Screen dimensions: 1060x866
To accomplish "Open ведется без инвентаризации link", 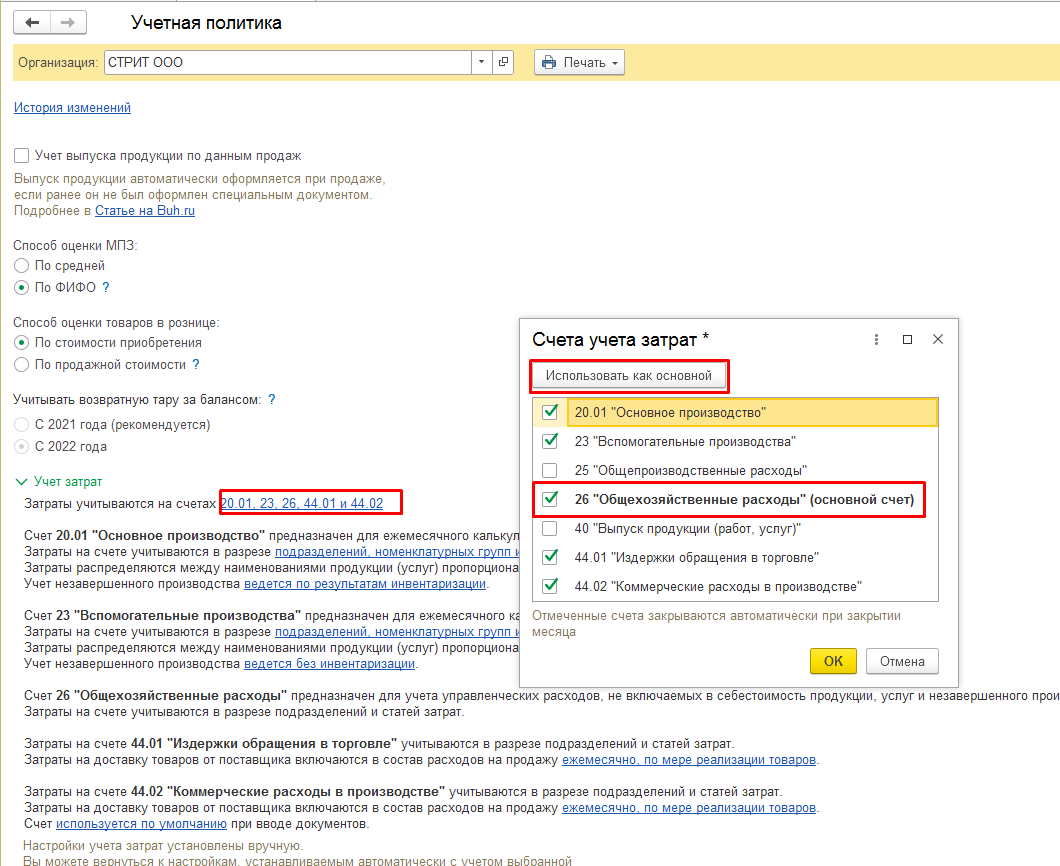I will (329, 664).
